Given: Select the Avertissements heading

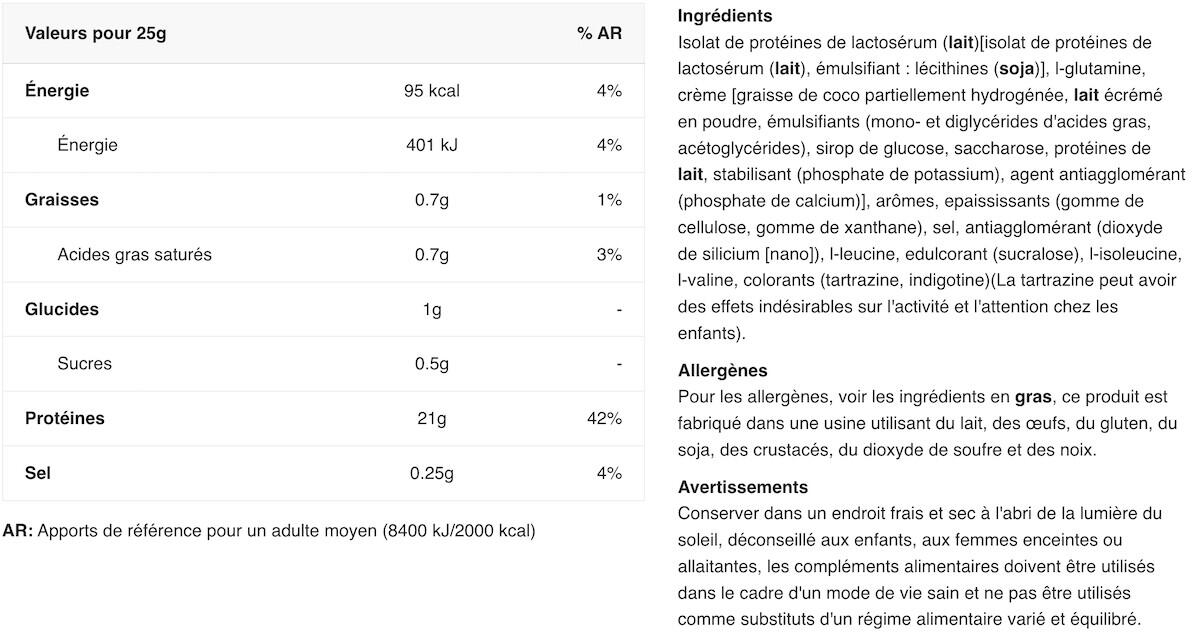Looking at the screenshot, I should point(743,487).
